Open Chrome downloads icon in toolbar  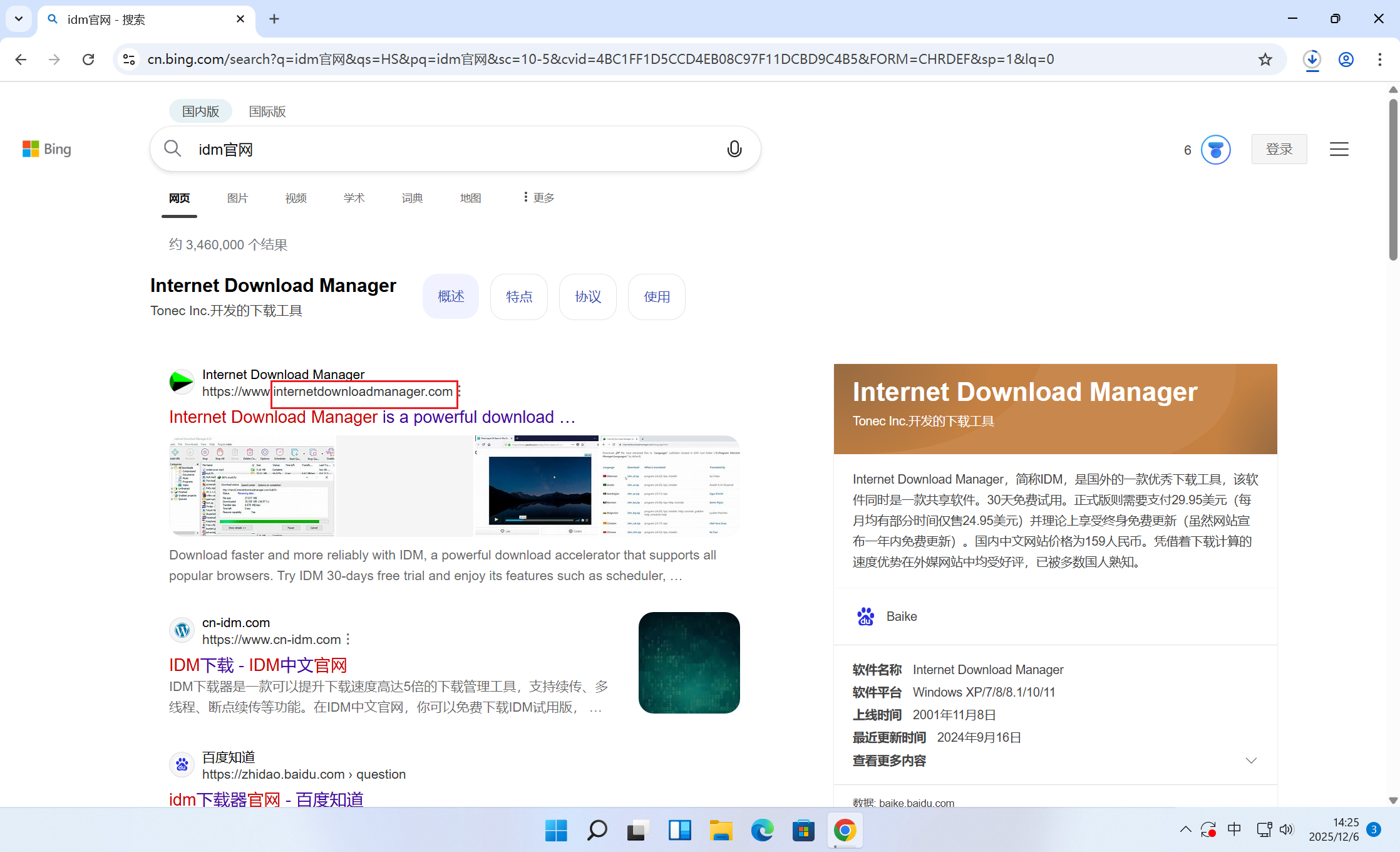pos(1312,59)
